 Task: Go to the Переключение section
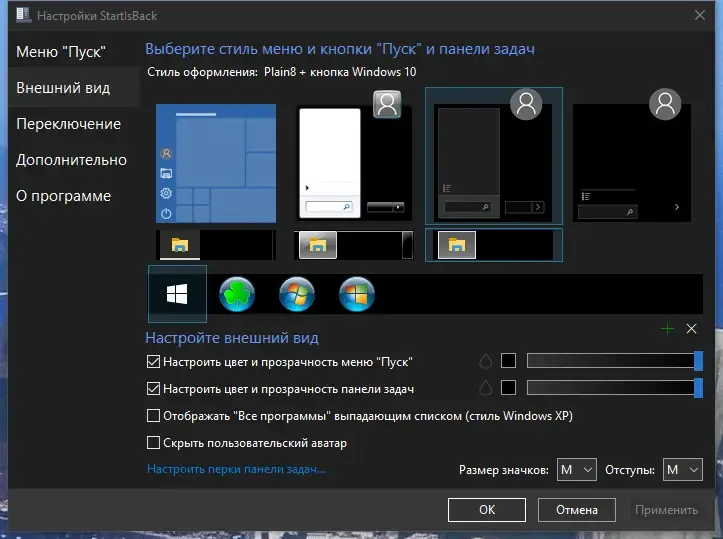tap(68, 124)
